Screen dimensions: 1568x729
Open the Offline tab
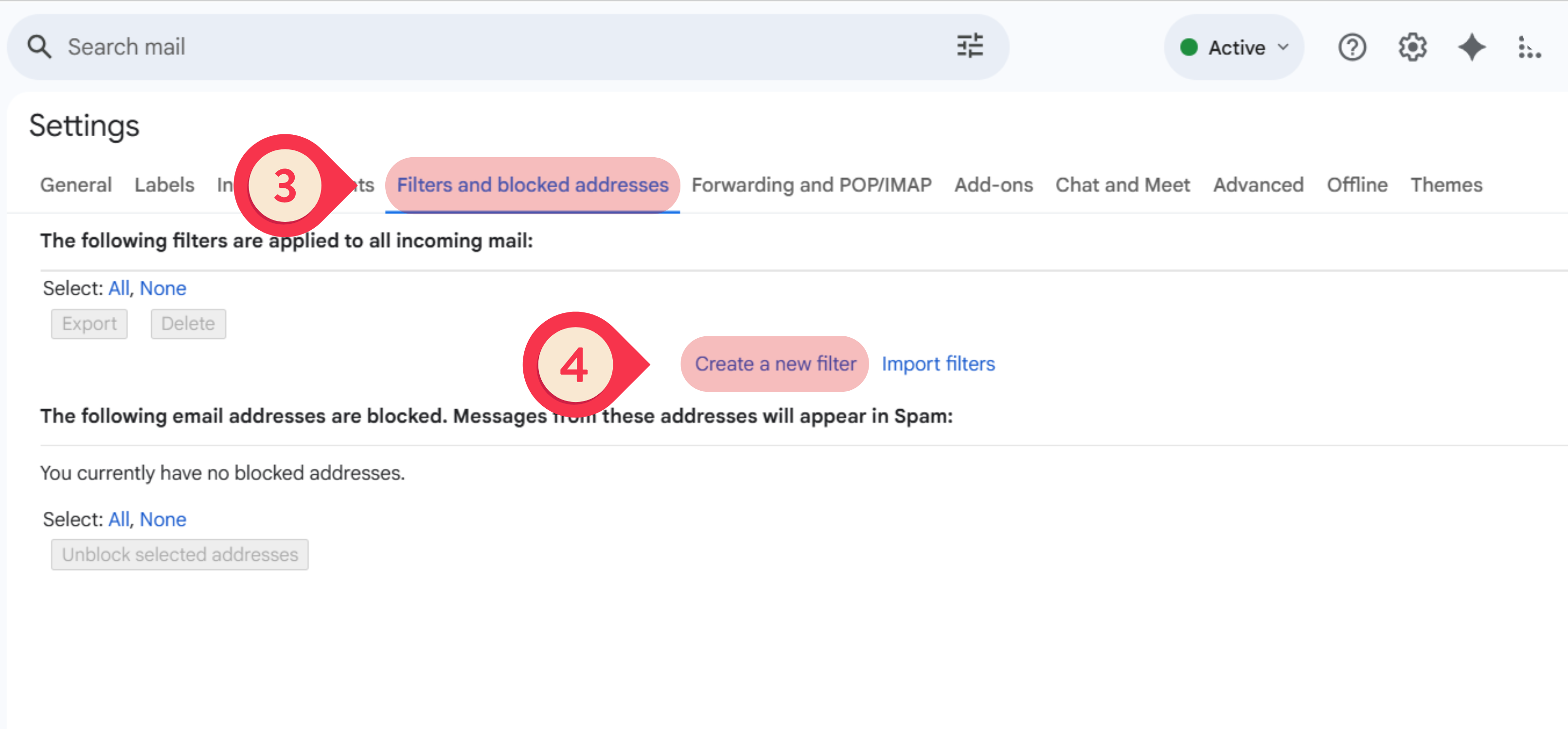coord(1357,184)
